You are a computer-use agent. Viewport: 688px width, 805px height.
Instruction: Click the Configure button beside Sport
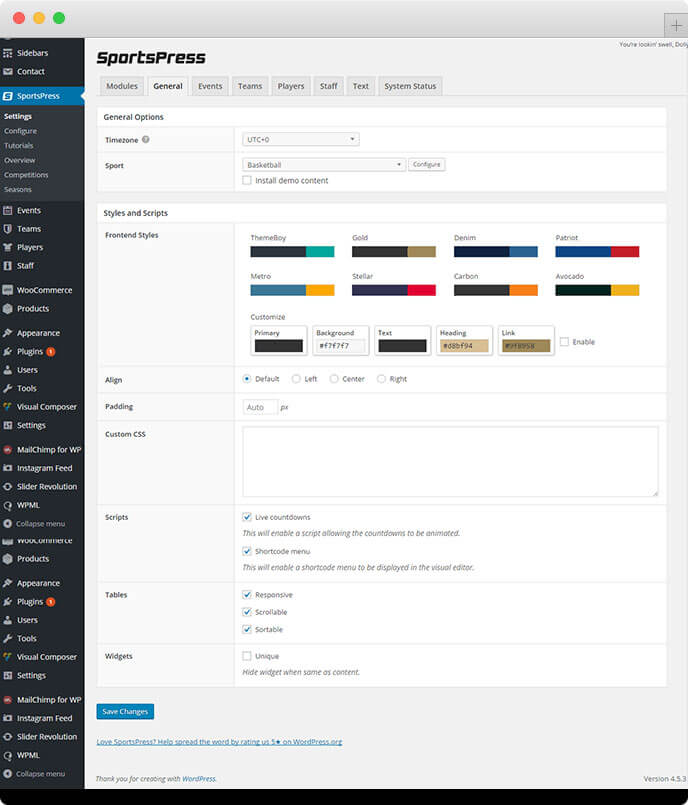(x=427, y=165)
